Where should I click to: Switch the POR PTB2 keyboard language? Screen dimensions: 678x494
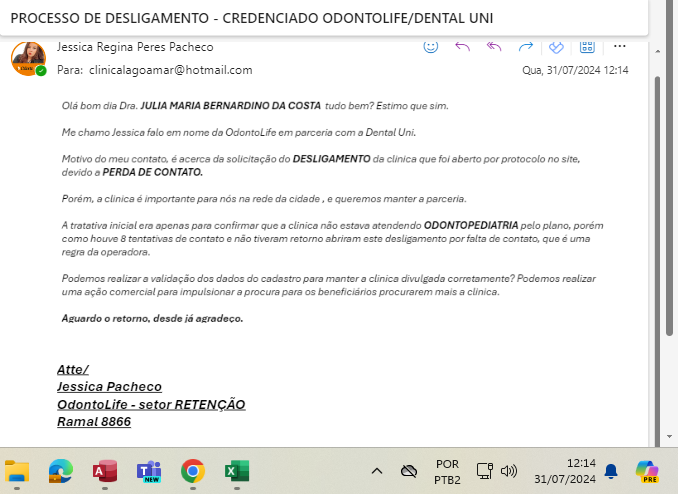coord(447,472)
